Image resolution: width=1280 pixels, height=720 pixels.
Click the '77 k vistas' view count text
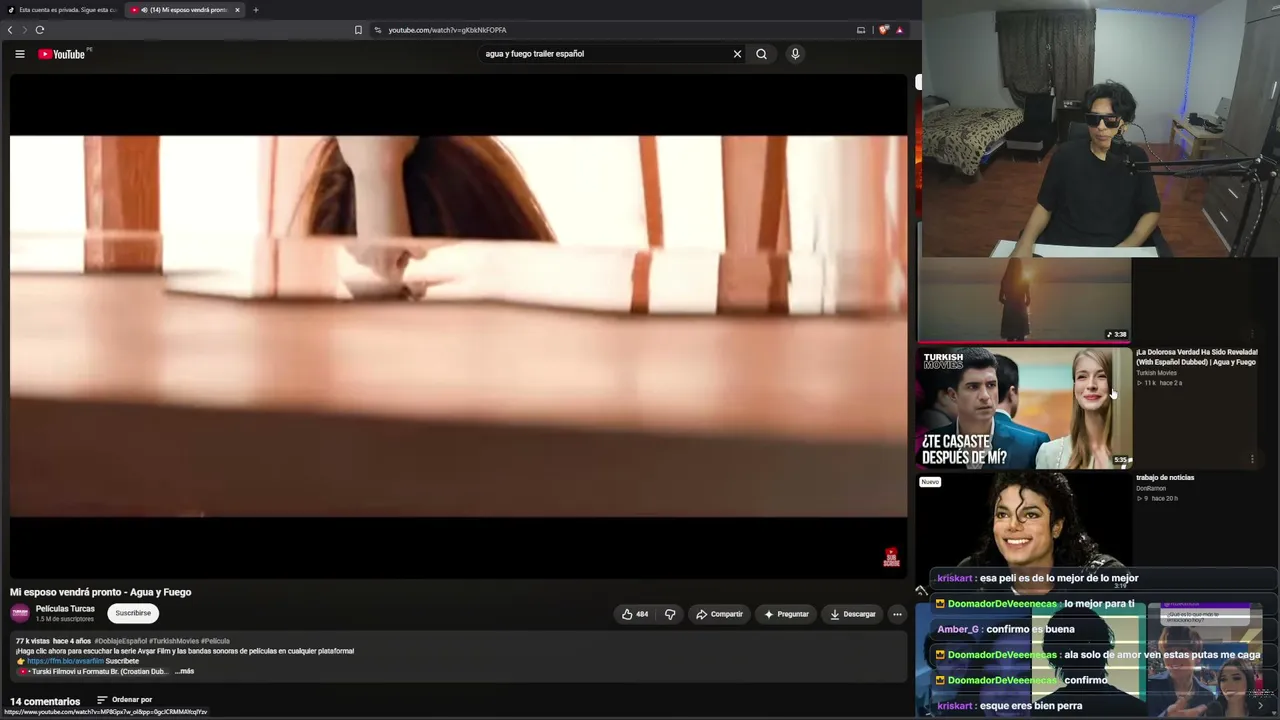pos(33,641)
